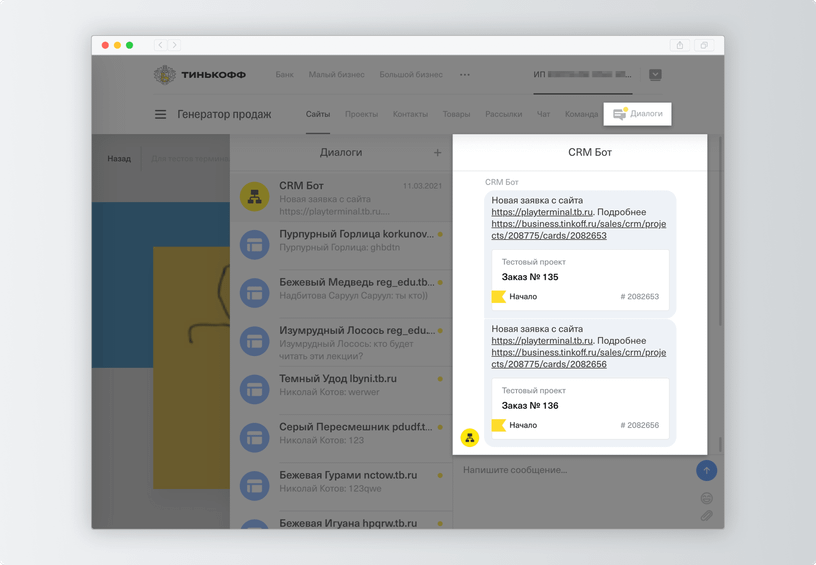Send message with blue arrow button

[x=706, y=470]
